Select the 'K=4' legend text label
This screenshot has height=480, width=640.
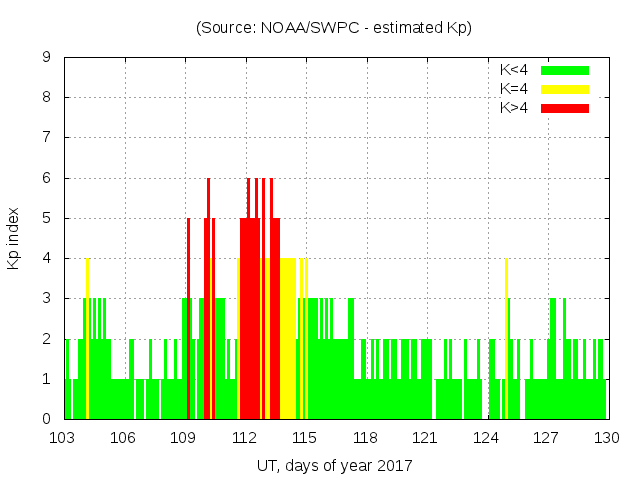click(514, 89)
